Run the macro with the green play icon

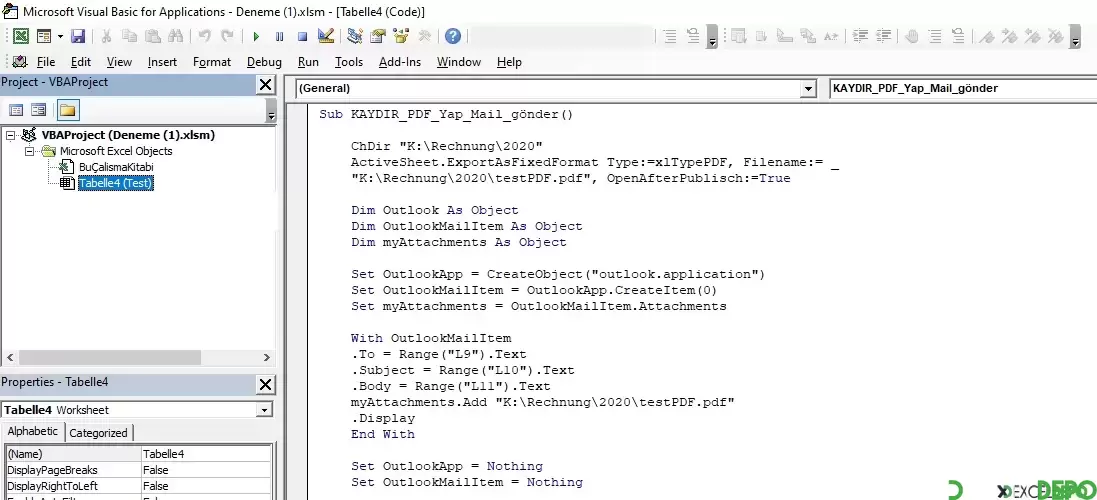click(x=256, y=36)
